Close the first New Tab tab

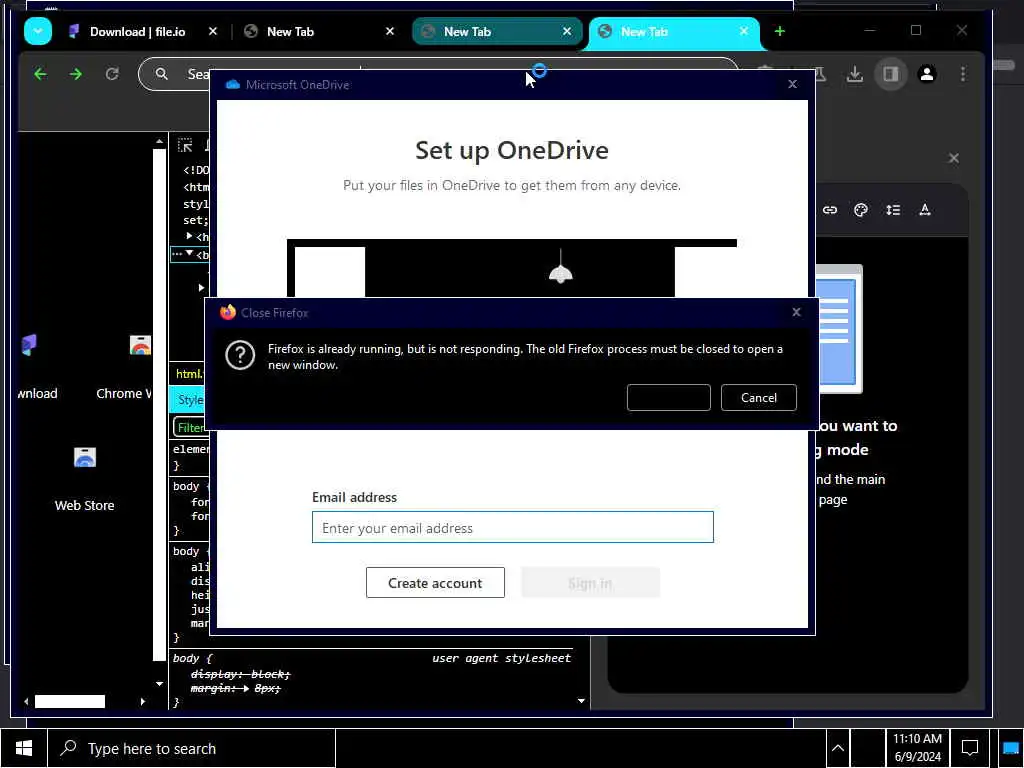390,31
